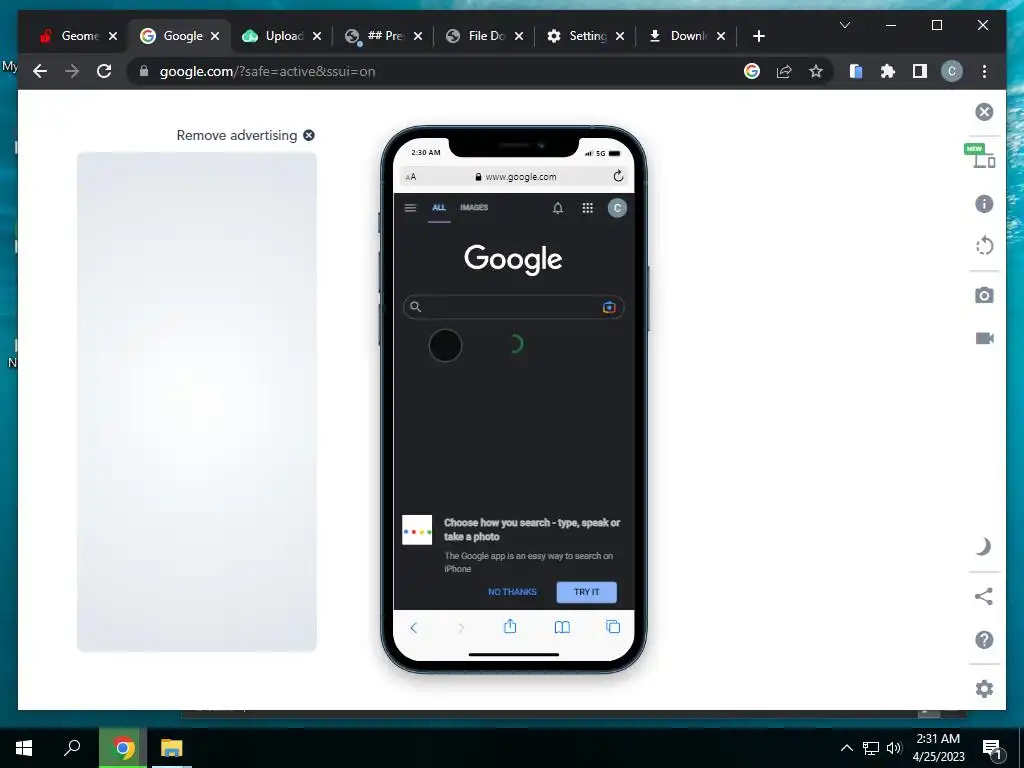Take a screenshot with the camera icon

coord(984,295)
